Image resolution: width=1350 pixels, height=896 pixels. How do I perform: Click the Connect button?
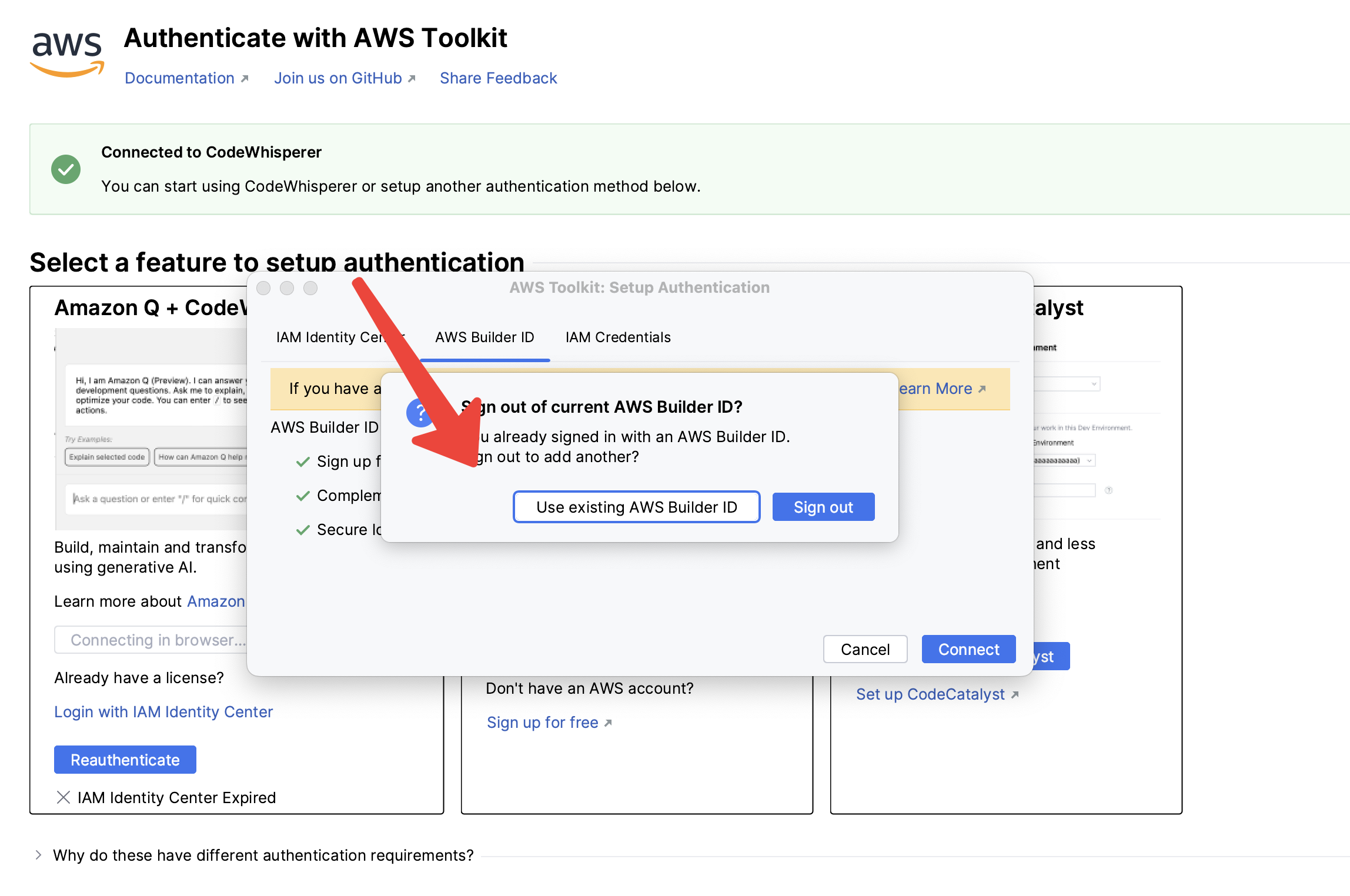968,649
